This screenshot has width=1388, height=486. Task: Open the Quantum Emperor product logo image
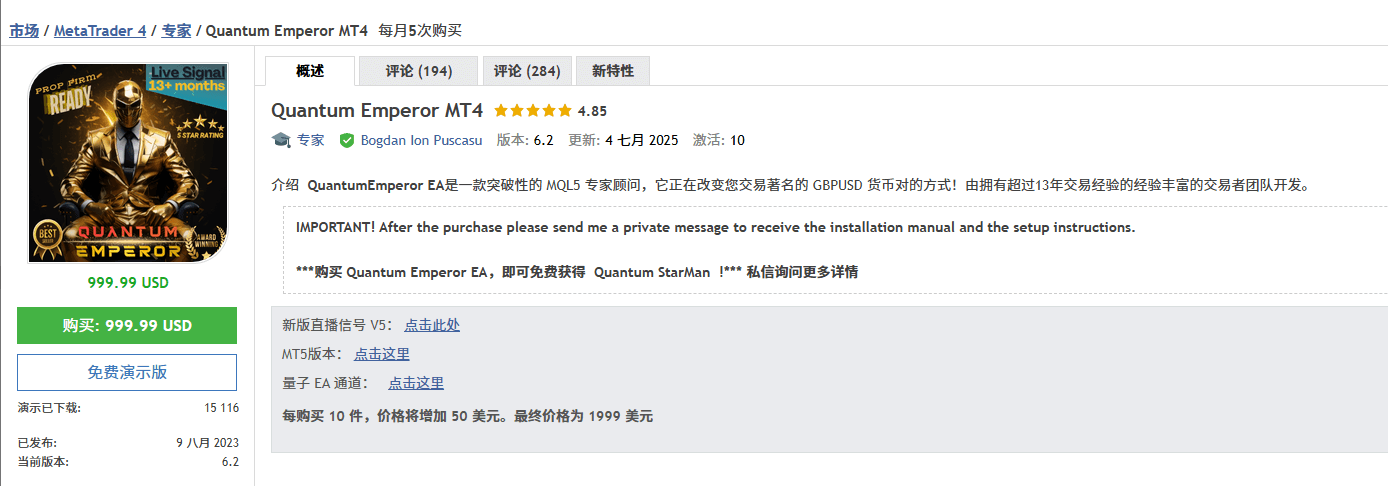pyautogui.click(x=127, y=163)
